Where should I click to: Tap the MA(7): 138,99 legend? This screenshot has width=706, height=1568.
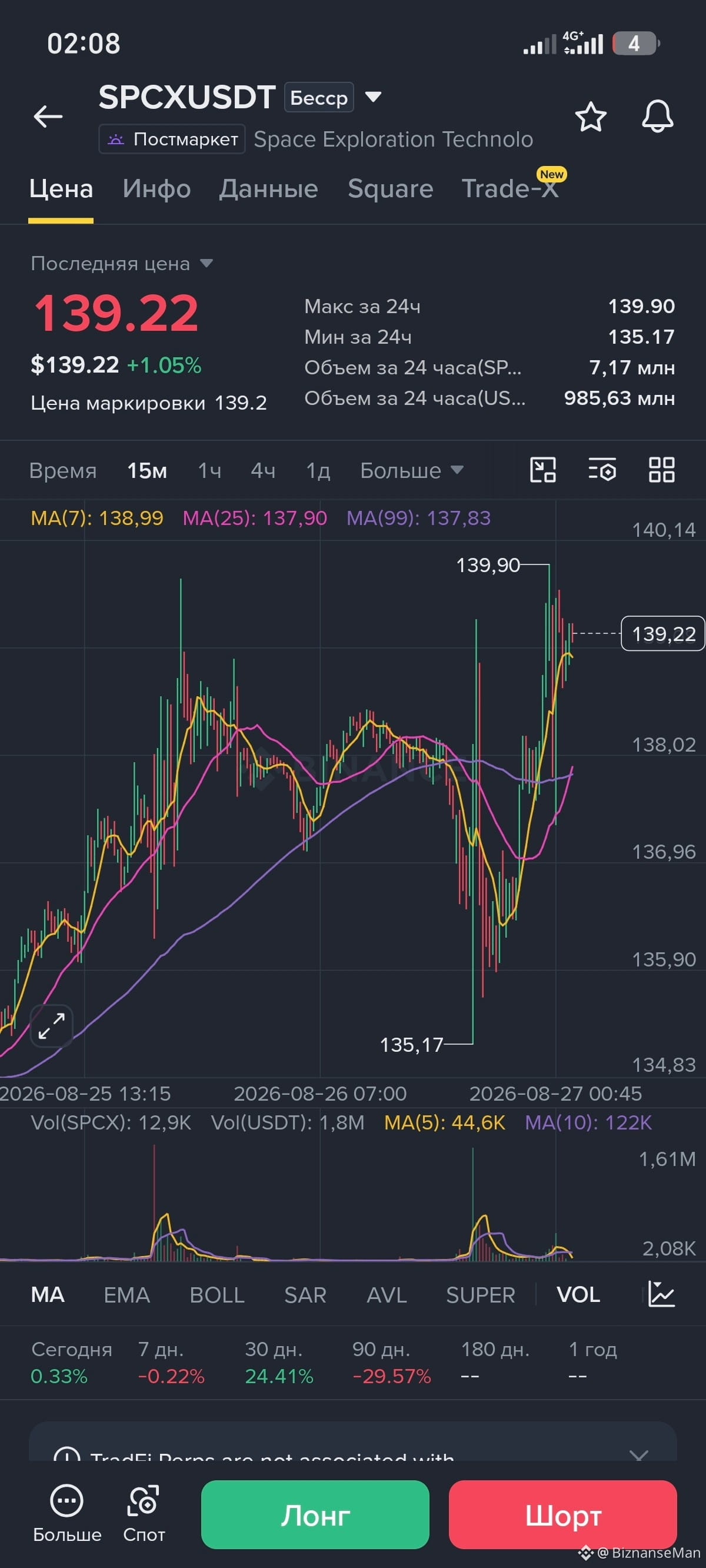(96, 518)
